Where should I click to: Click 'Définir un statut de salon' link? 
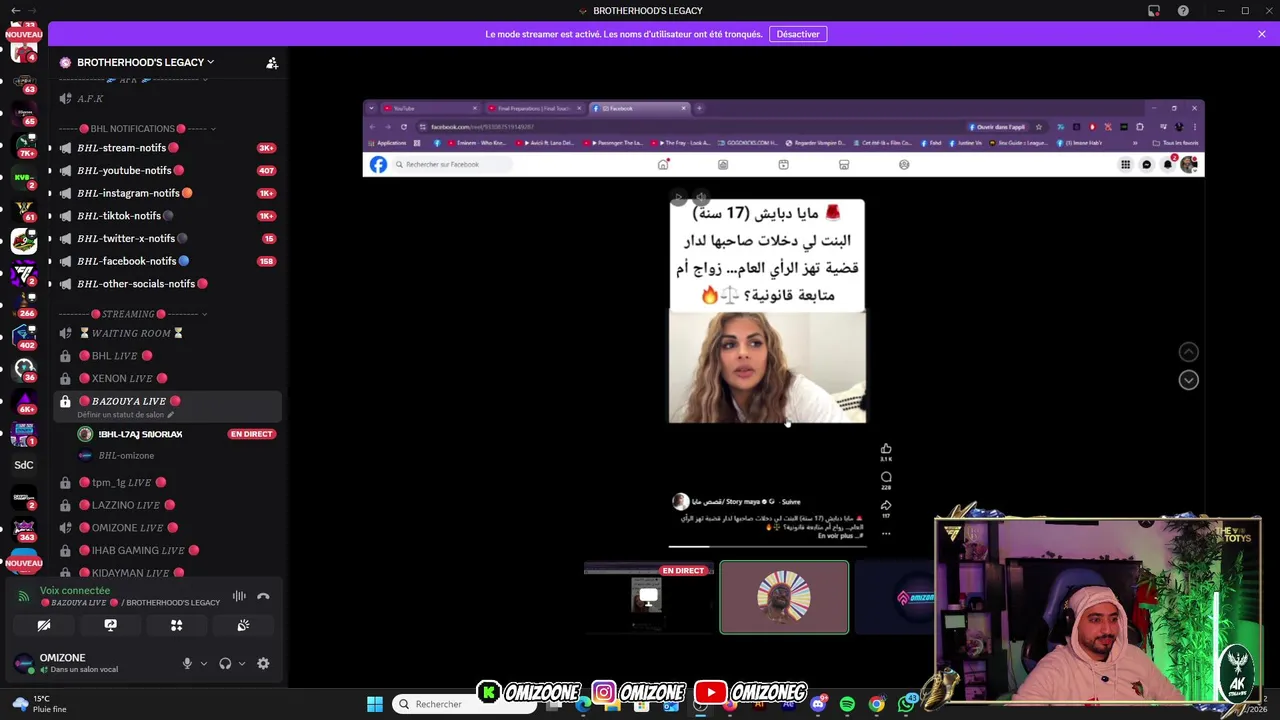pos(125,415)
